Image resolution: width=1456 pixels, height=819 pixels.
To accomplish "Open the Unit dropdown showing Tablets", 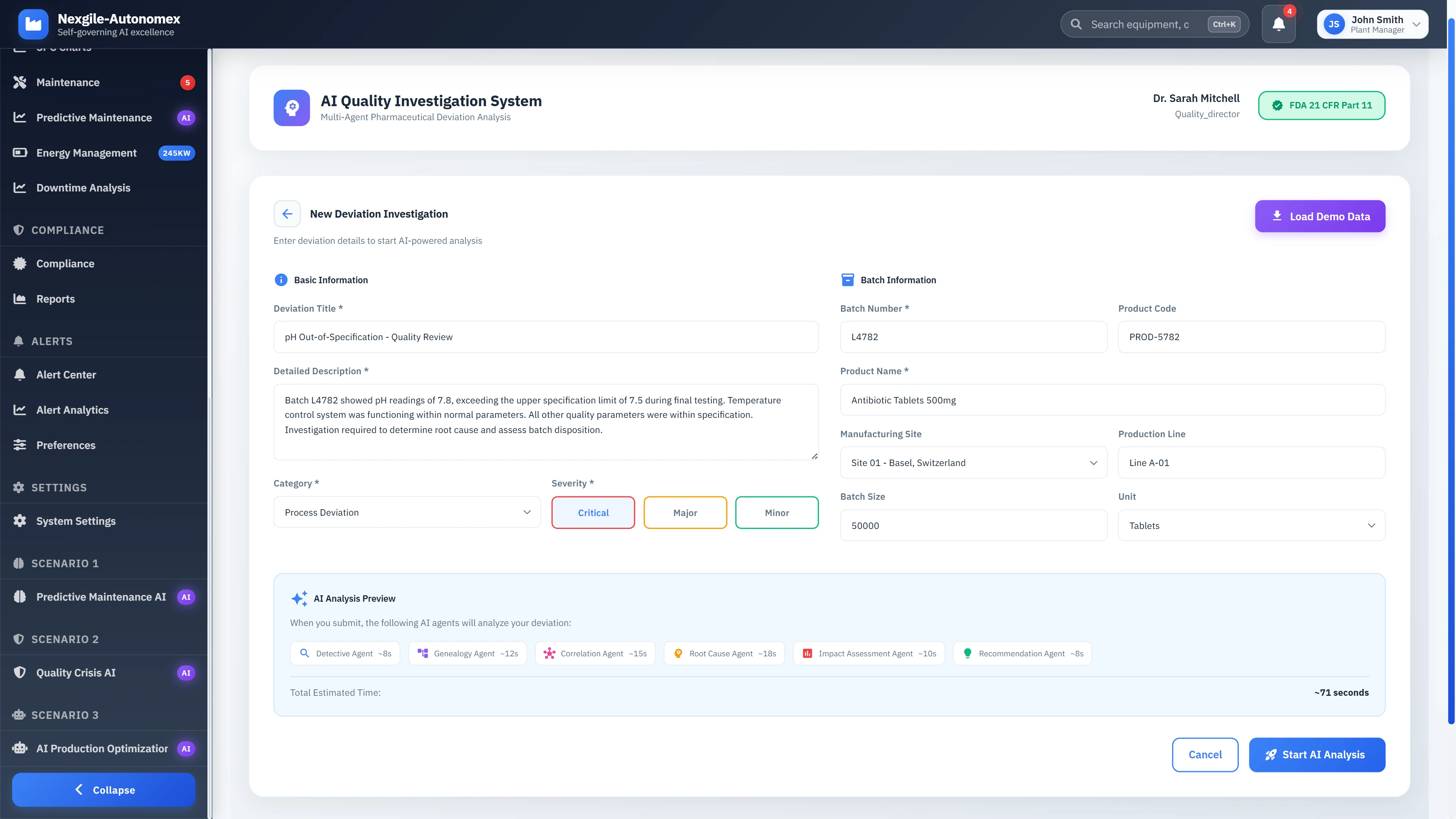I will click(x=1251, y=525).
